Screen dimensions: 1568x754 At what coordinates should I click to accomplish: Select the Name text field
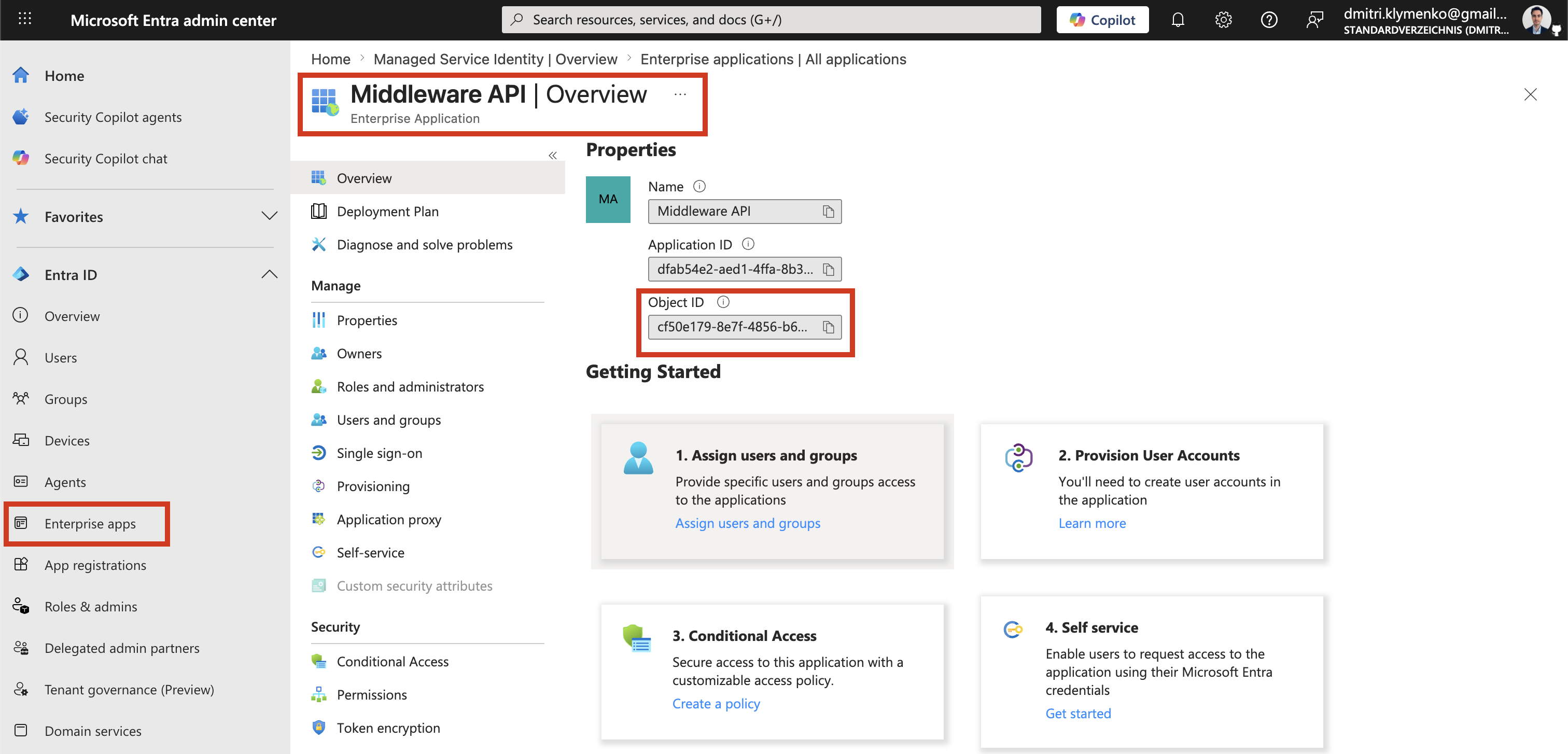[745, 211]
